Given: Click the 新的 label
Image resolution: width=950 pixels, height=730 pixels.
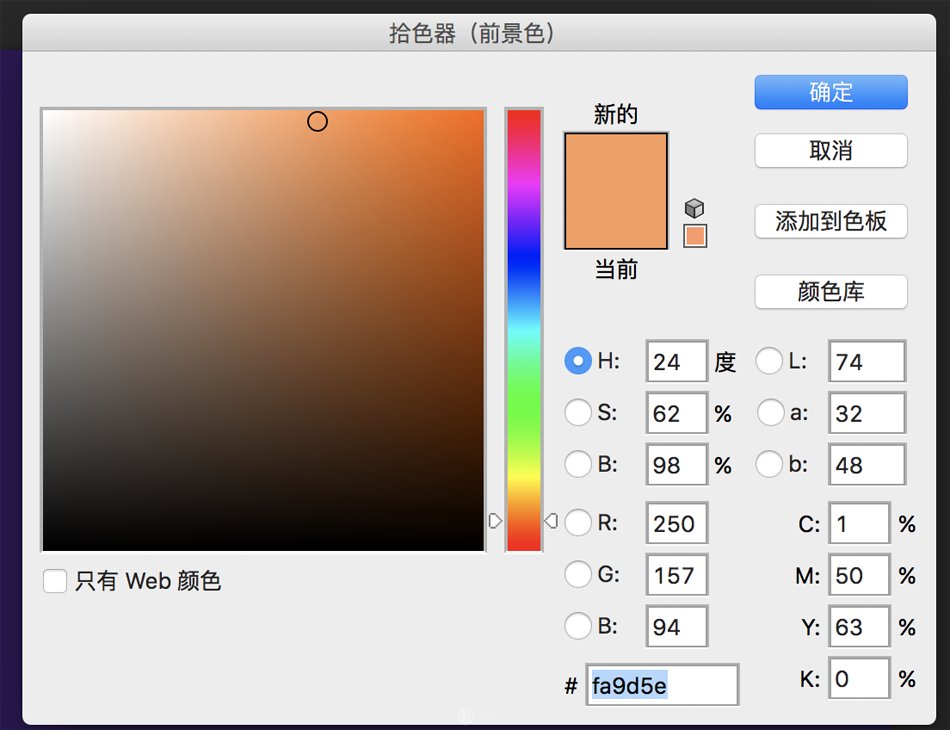Looking at the screenshot, I should point(616,114).
